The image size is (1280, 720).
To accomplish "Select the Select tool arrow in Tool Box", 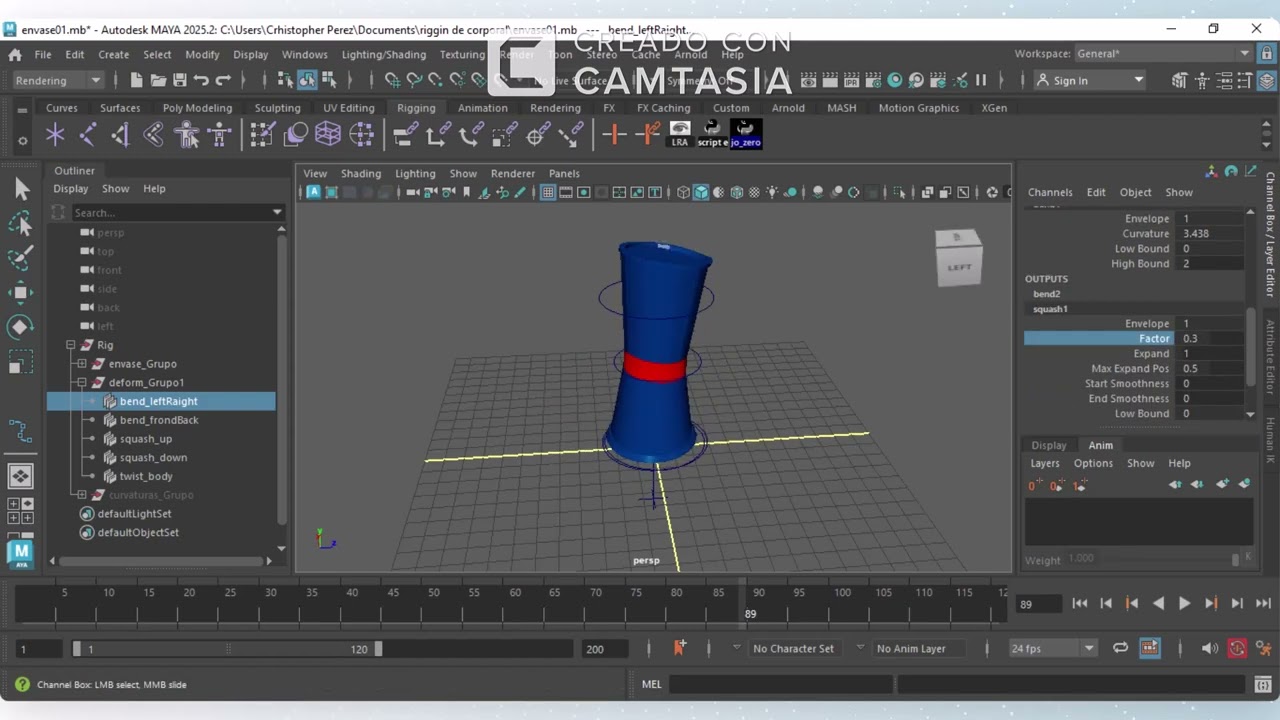I will tap(21, 189).
